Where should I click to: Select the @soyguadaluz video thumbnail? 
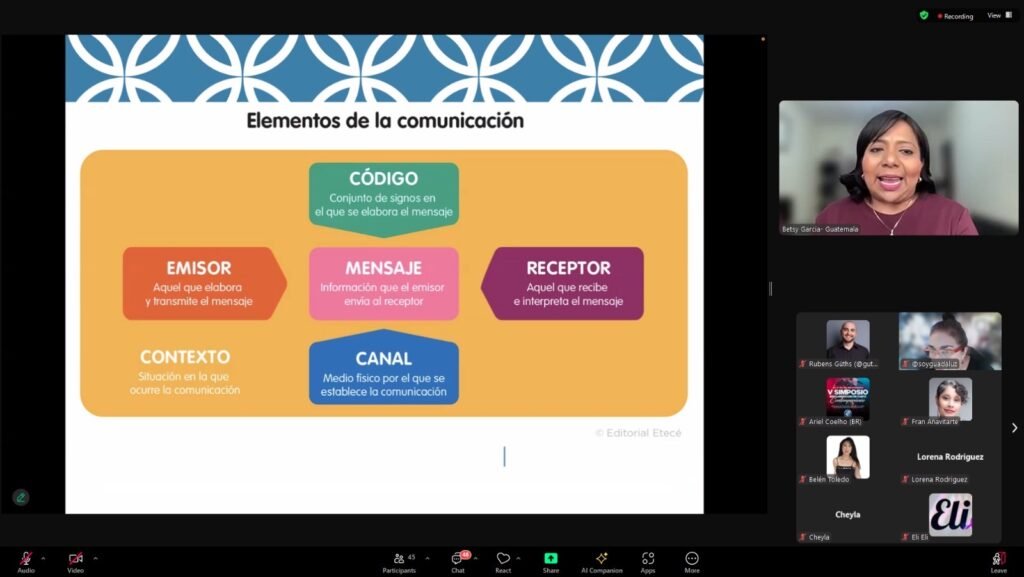(x=950, y=341)
